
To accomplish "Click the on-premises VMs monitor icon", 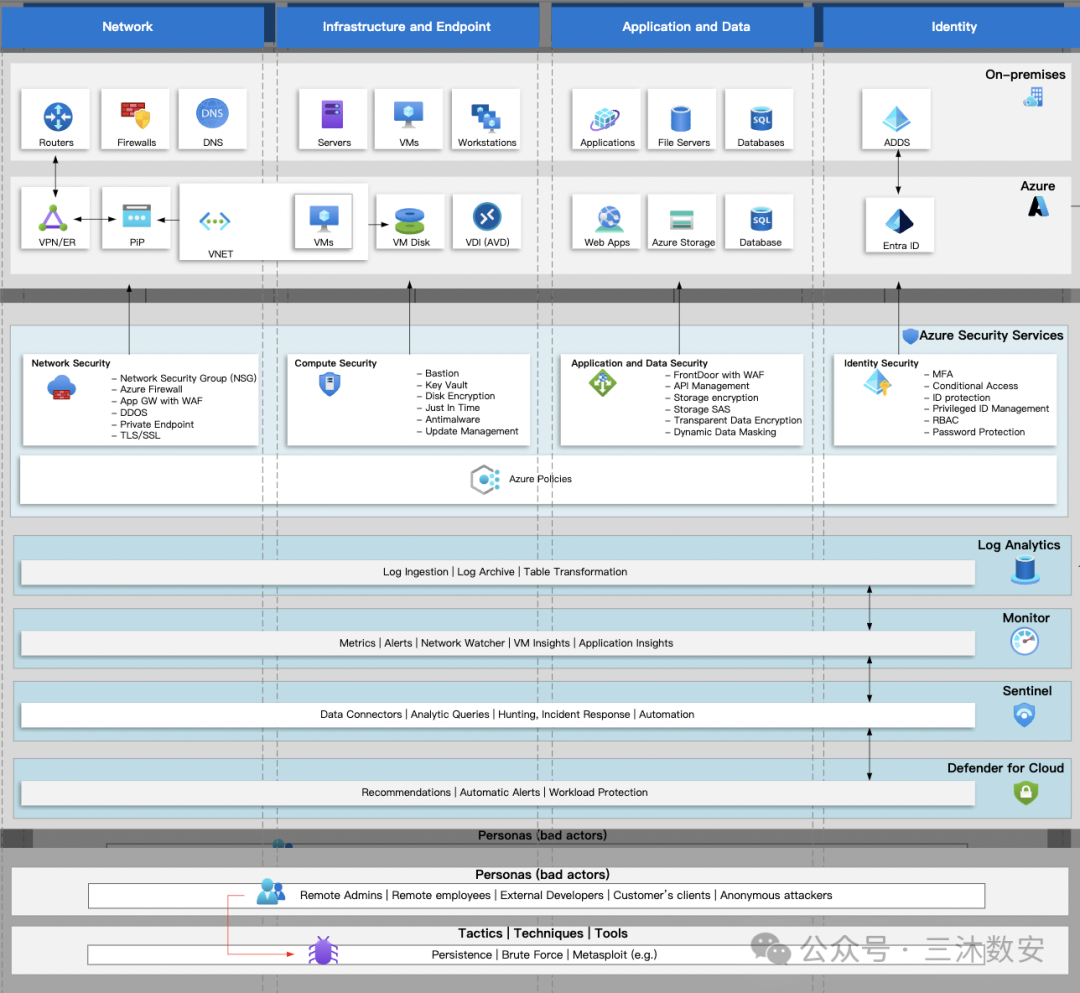I will (x=408, y=114).
